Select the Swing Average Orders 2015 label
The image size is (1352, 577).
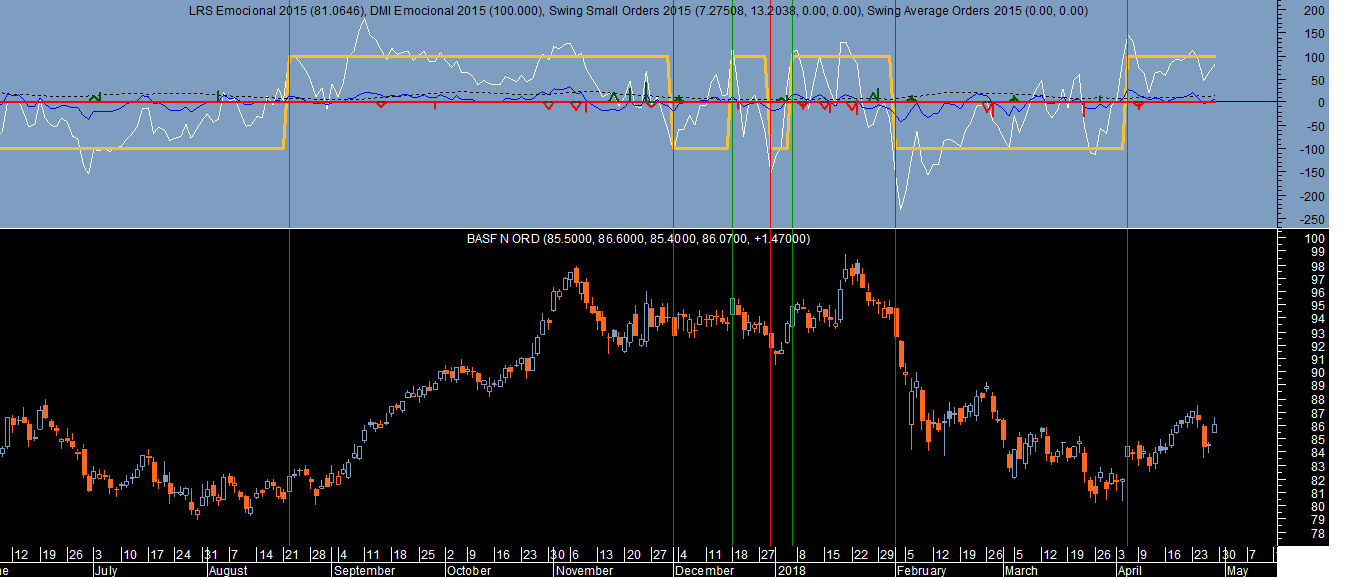pyautogui.click(x=977, y=11)
